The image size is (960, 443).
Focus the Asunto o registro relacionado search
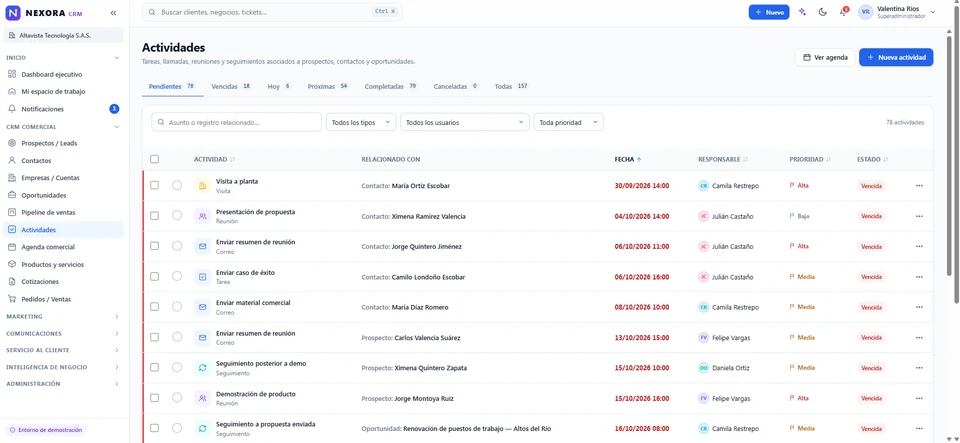click(x=236, y=122)
